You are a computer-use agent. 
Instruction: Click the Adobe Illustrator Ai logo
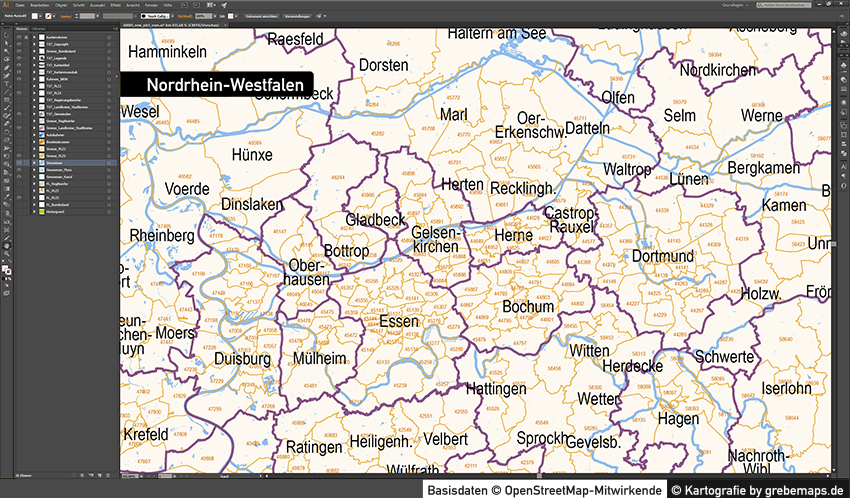tap(6, 6)
